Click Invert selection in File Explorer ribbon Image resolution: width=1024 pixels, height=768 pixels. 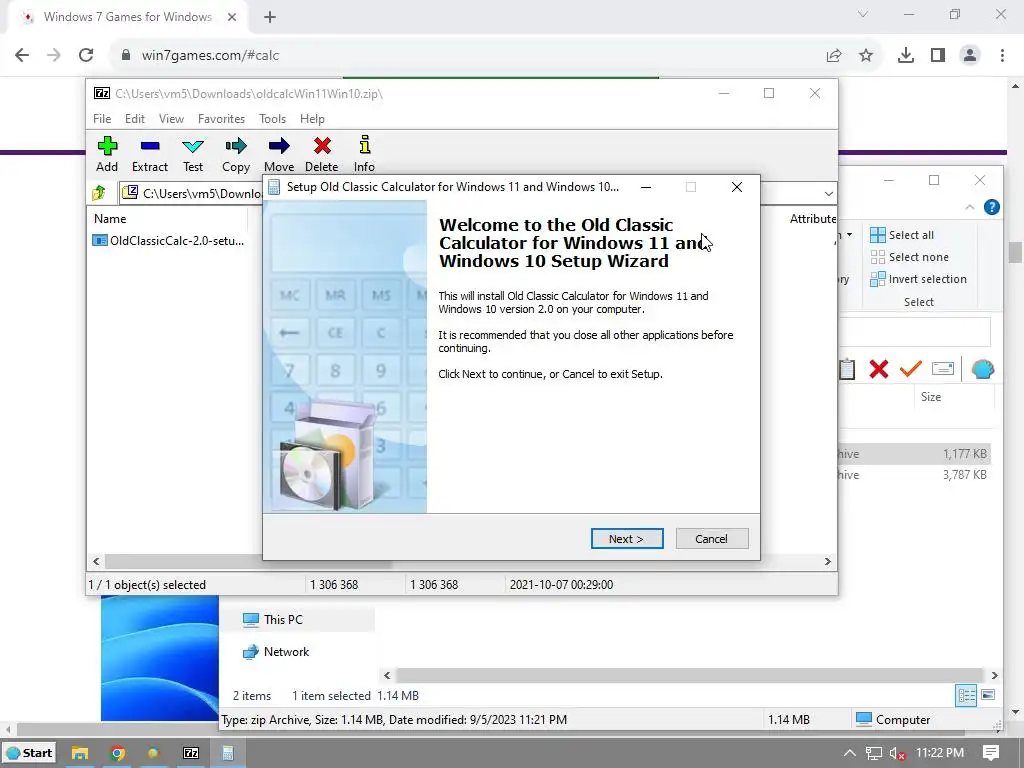[918, 279]
